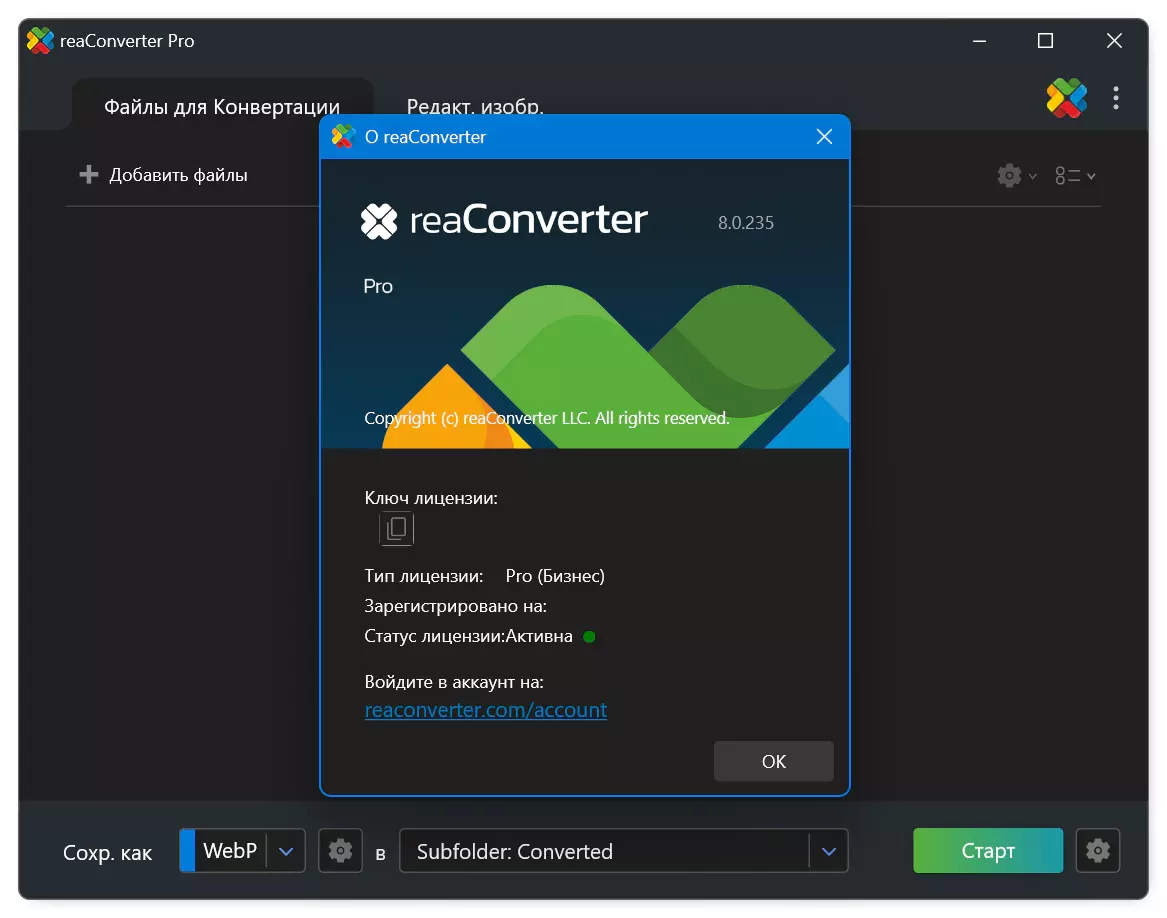1167x918 pixels.
Task: Close the О reaConverter dialog
Action: pos(824,137)
